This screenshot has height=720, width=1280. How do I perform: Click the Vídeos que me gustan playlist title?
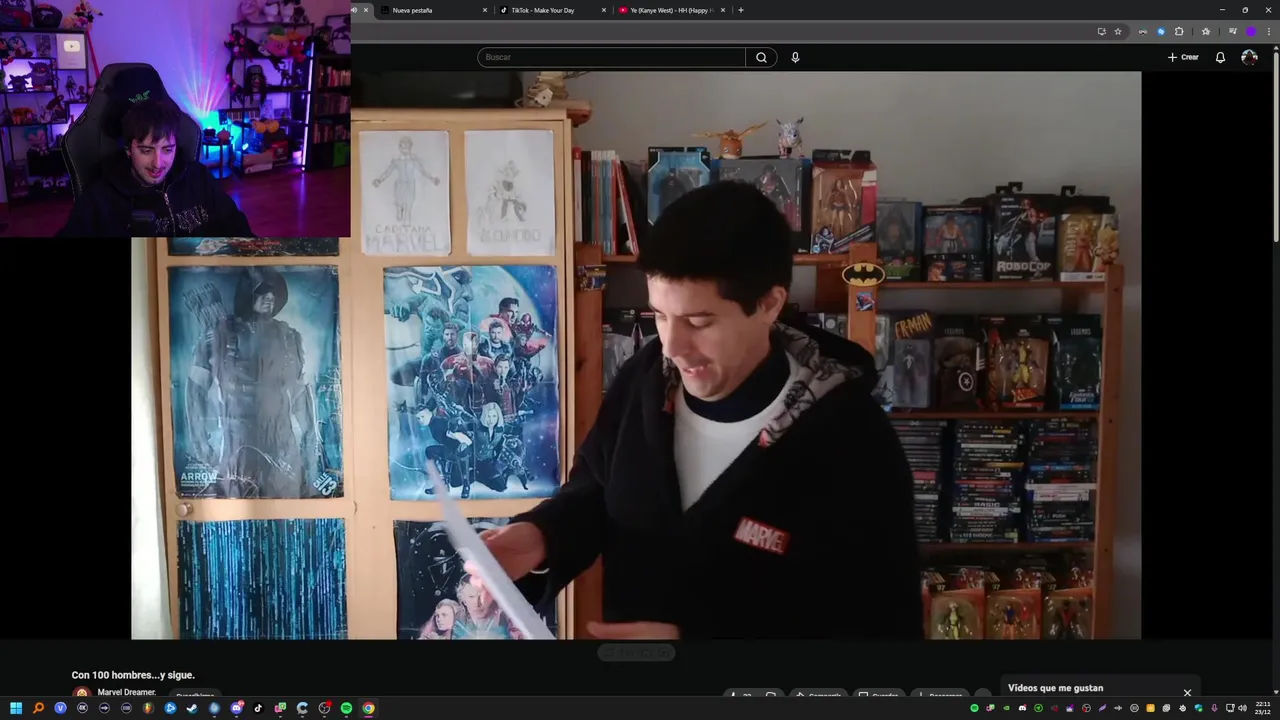1055,688
